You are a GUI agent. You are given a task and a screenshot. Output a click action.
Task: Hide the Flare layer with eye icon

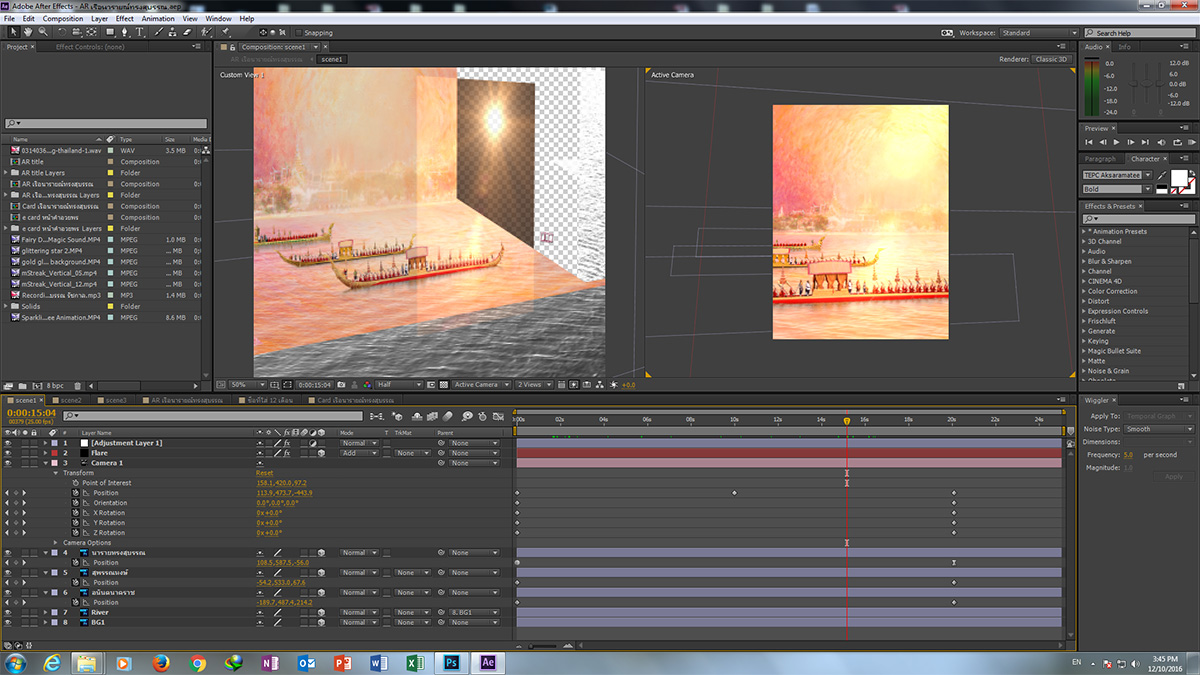(8, 453)
